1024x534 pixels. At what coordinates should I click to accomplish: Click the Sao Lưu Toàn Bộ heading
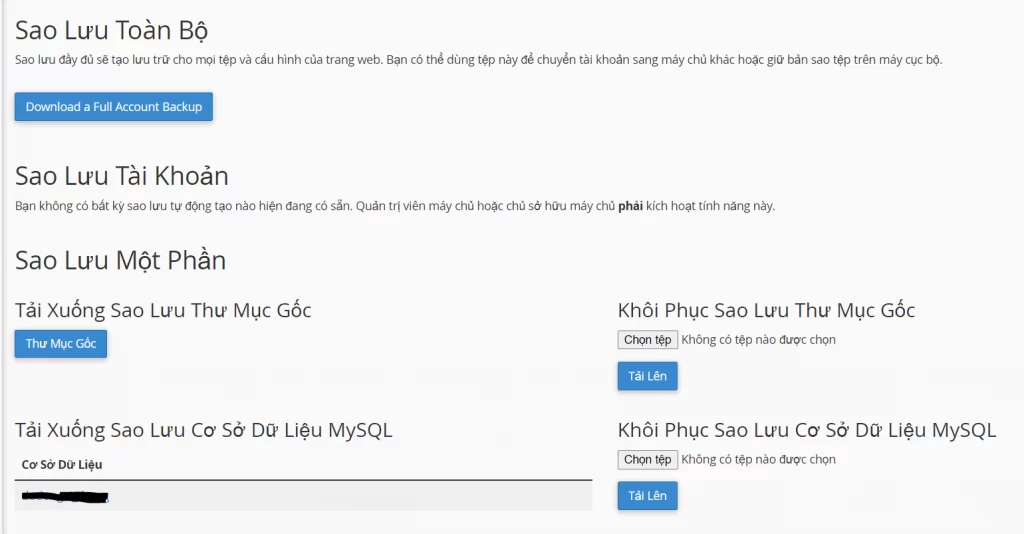pyautogui.click(x=111, y=30)
